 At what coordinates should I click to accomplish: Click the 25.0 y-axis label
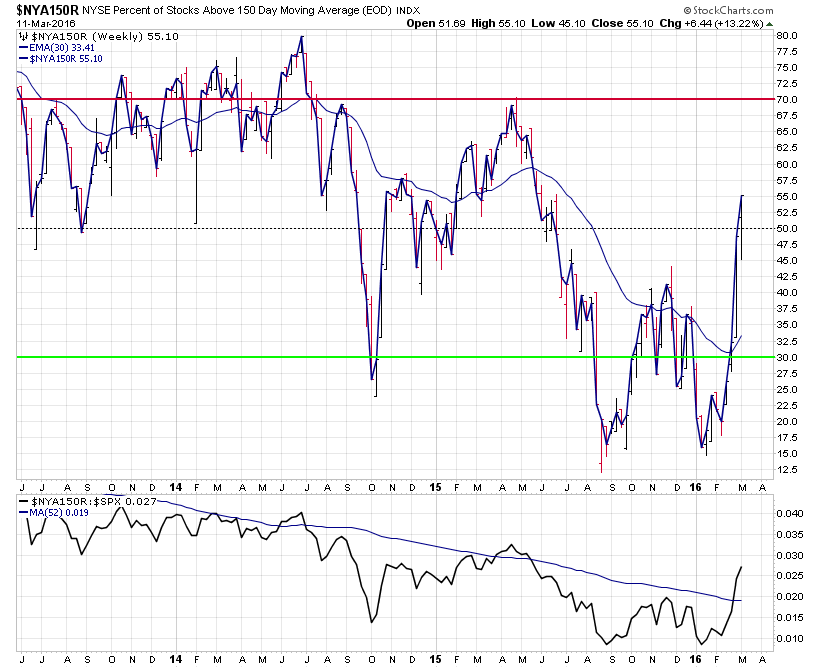(x=787, y=390)
